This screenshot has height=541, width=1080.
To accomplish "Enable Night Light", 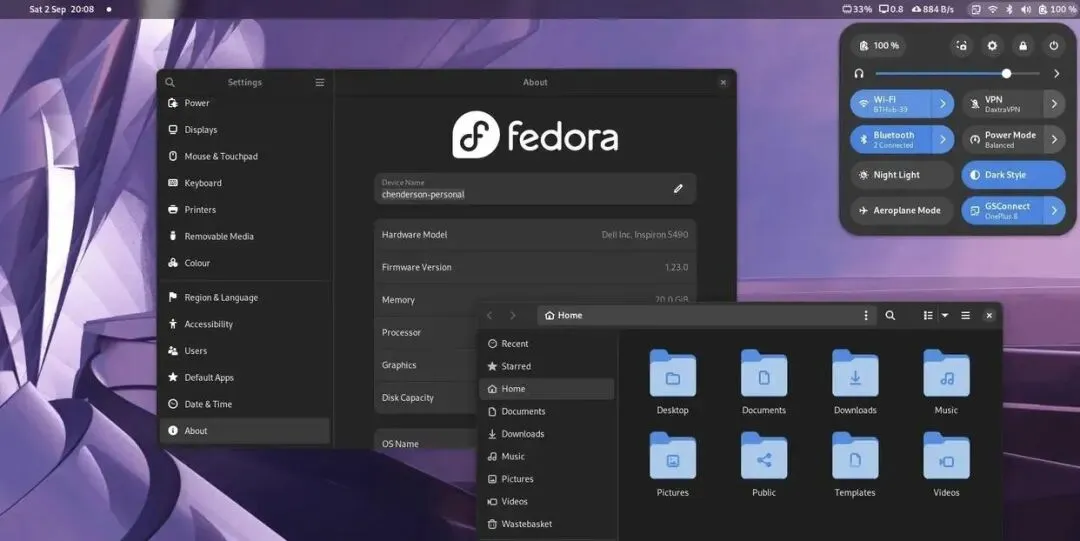I will pos(902,175).
